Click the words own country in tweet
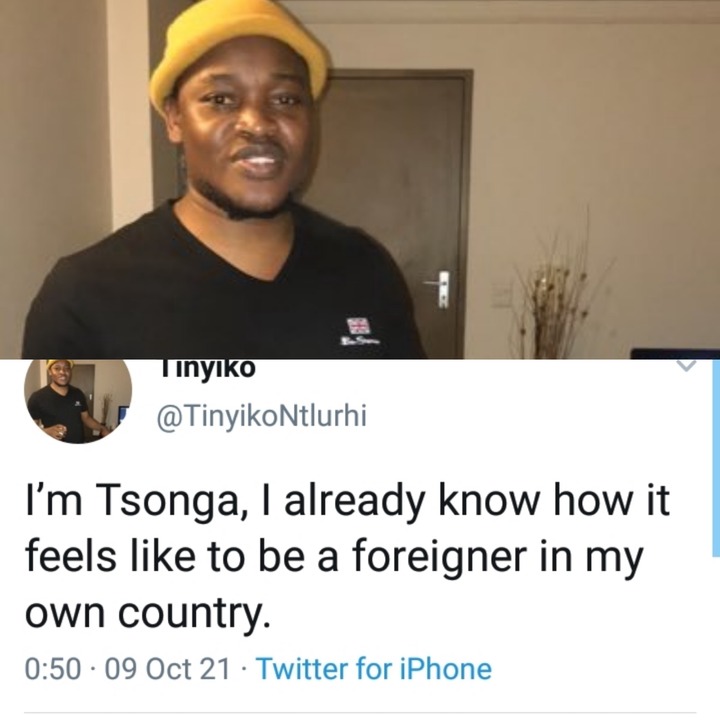Image resolution: width=720 pixels, height=720 pixels. click(x=148, y=613)
